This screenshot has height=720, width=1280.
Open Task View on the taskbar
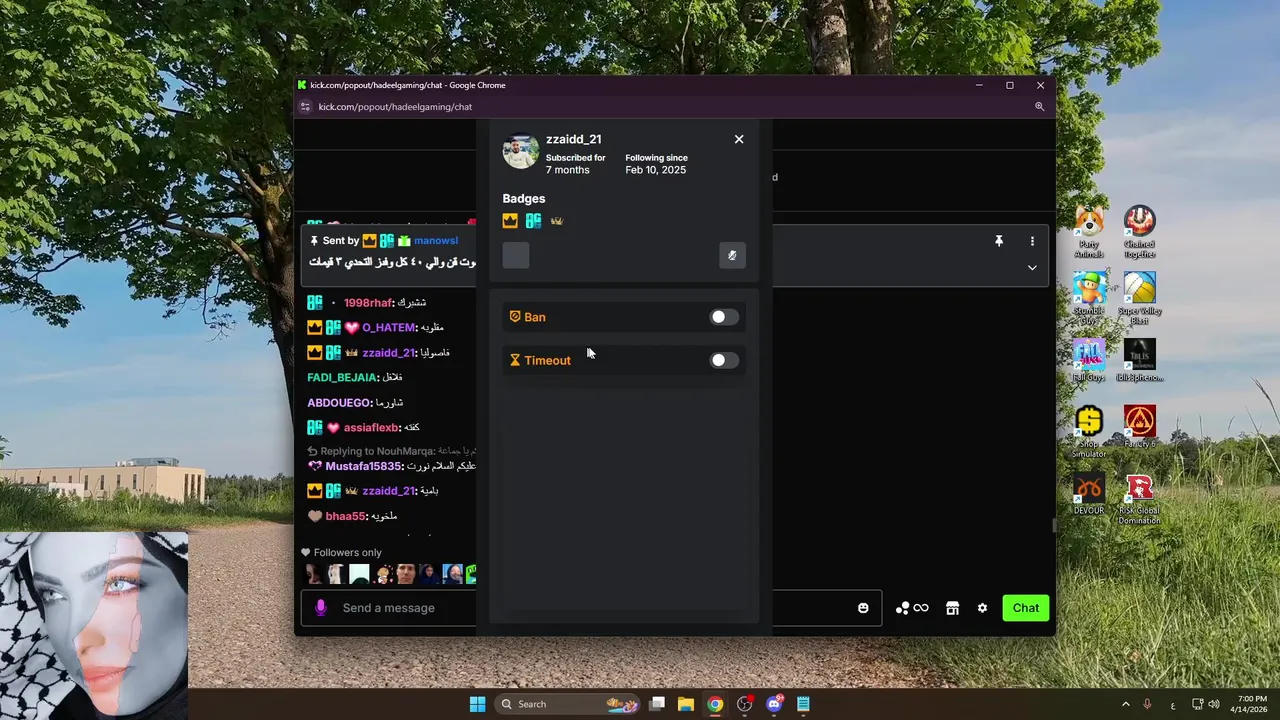(657, 704)
